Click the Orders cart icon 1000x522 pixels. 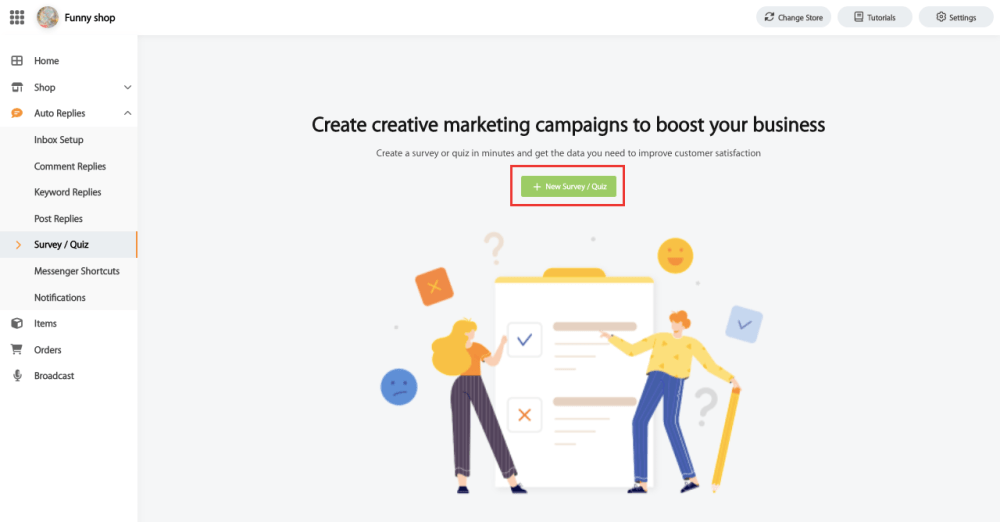tap(17, 350)
